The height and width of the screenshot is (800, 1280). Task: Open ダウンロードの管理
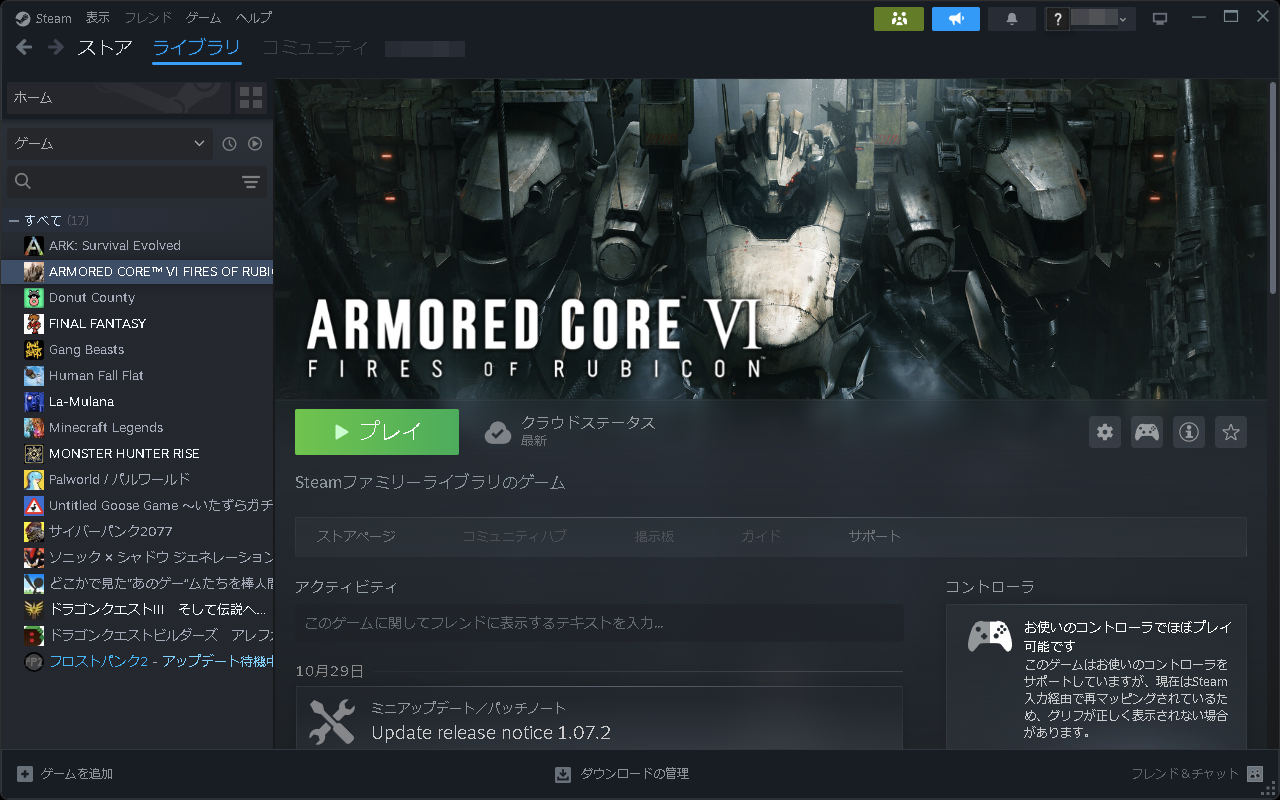tap(622, 774)
